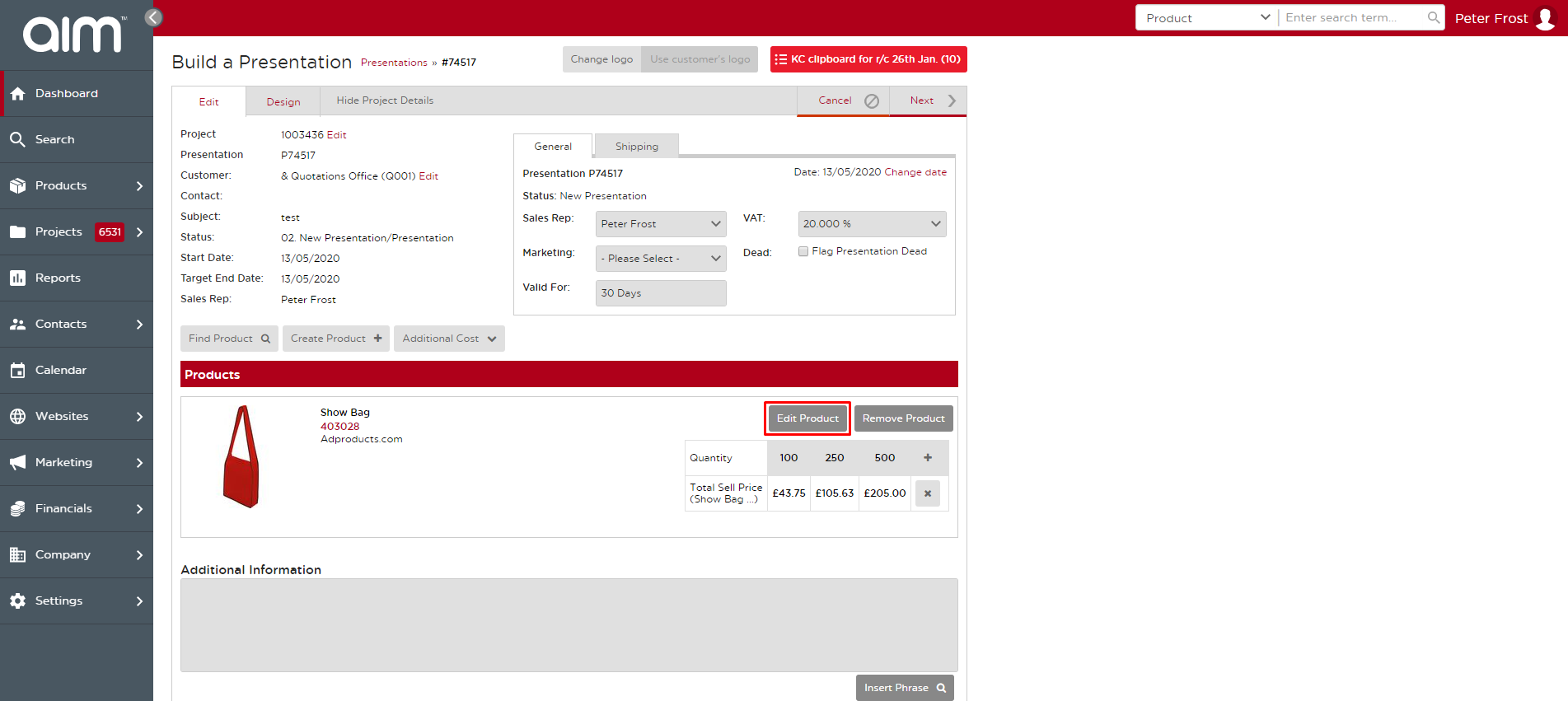Collapse the sidebar with the arrow toggle

[x=153, y=17]
